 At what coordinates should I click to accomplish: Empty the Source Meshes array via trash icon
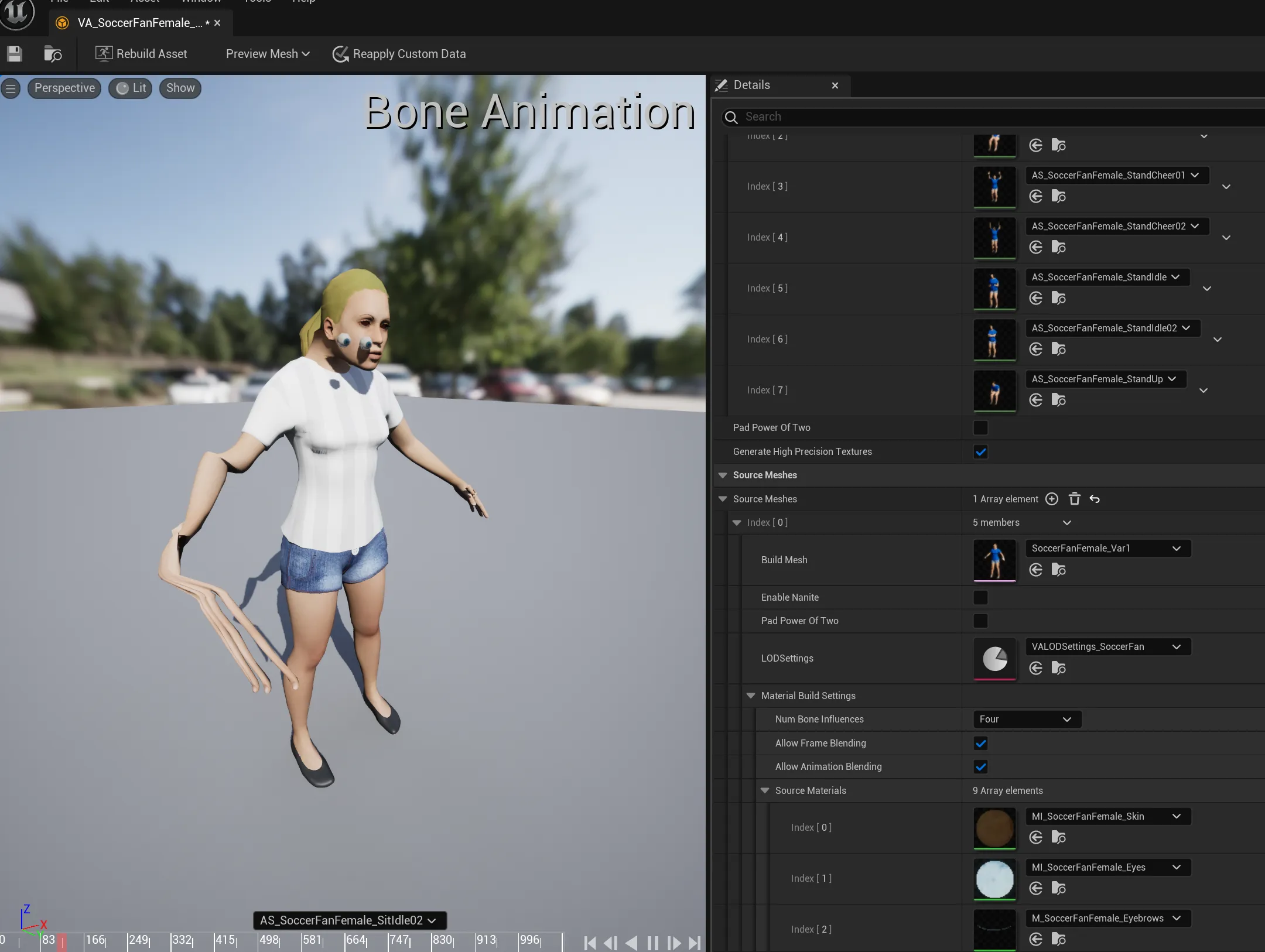point(1074,499)
